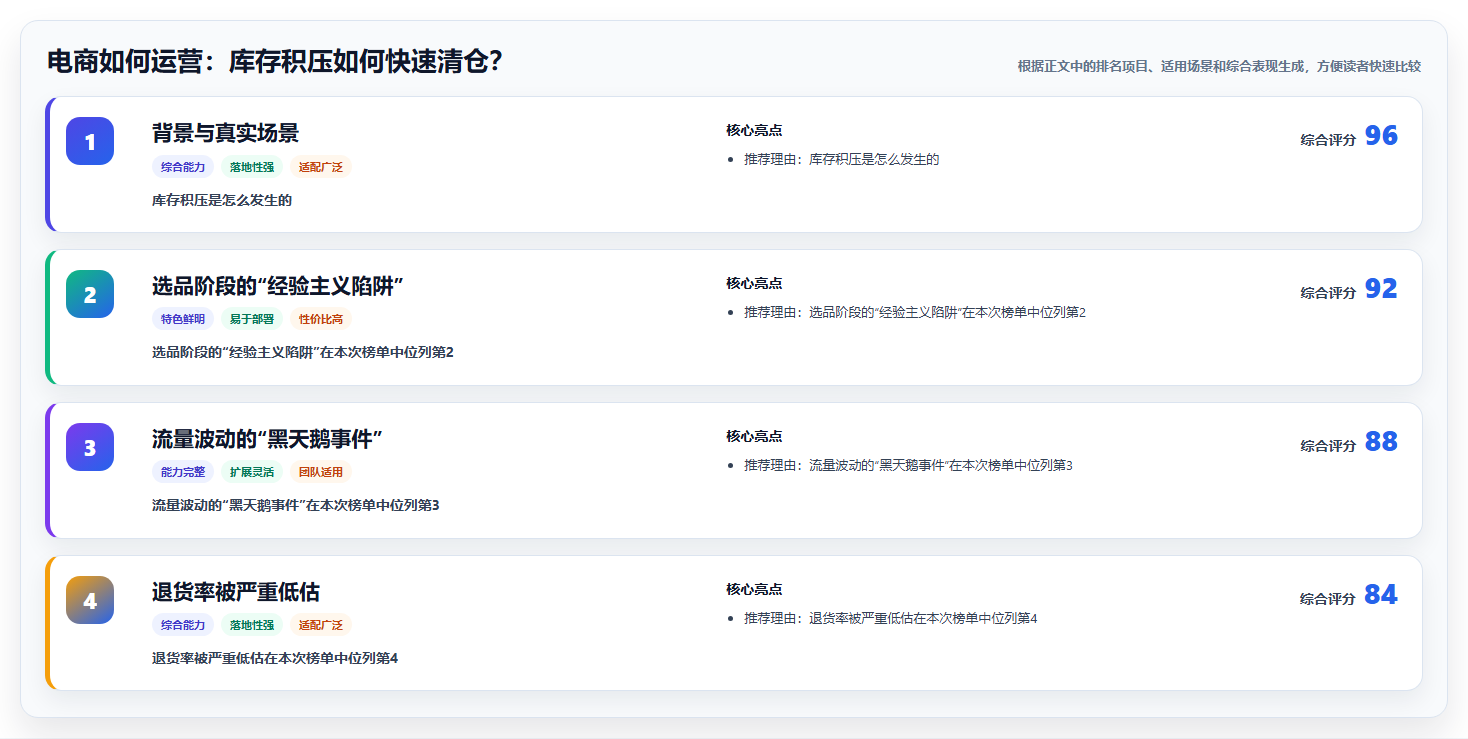Click 综合评分 label beside 84
1468x739 pixels.
click(x=1328, y=599)
